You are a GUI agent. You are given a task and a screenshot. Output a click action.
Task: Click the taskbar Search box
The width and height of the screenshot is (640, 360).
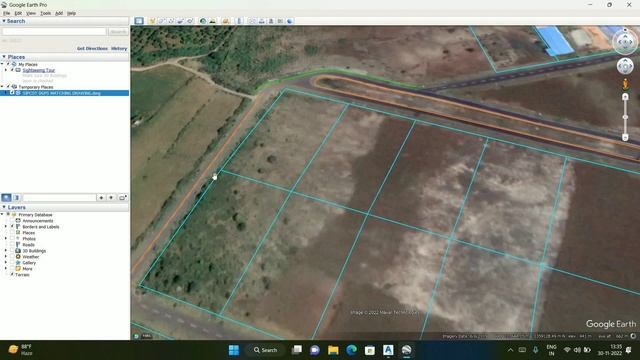point(265,350)
